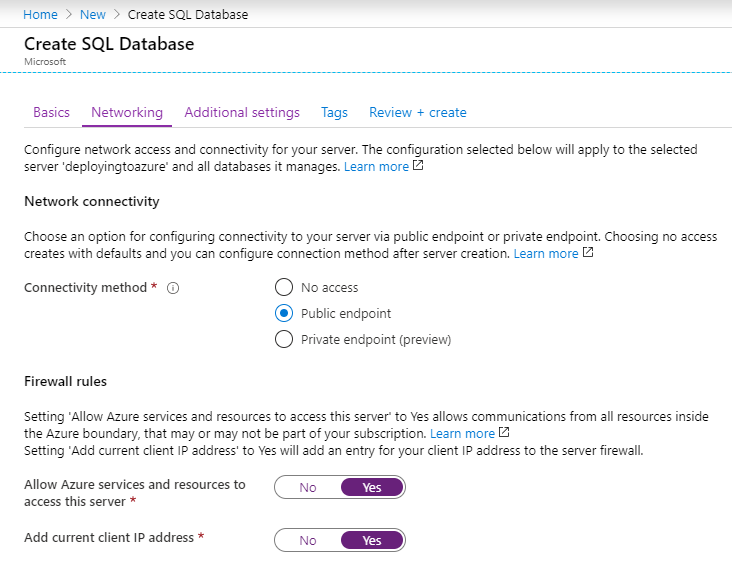
Task: Select the Networking tab
Action: pos(127,112)
